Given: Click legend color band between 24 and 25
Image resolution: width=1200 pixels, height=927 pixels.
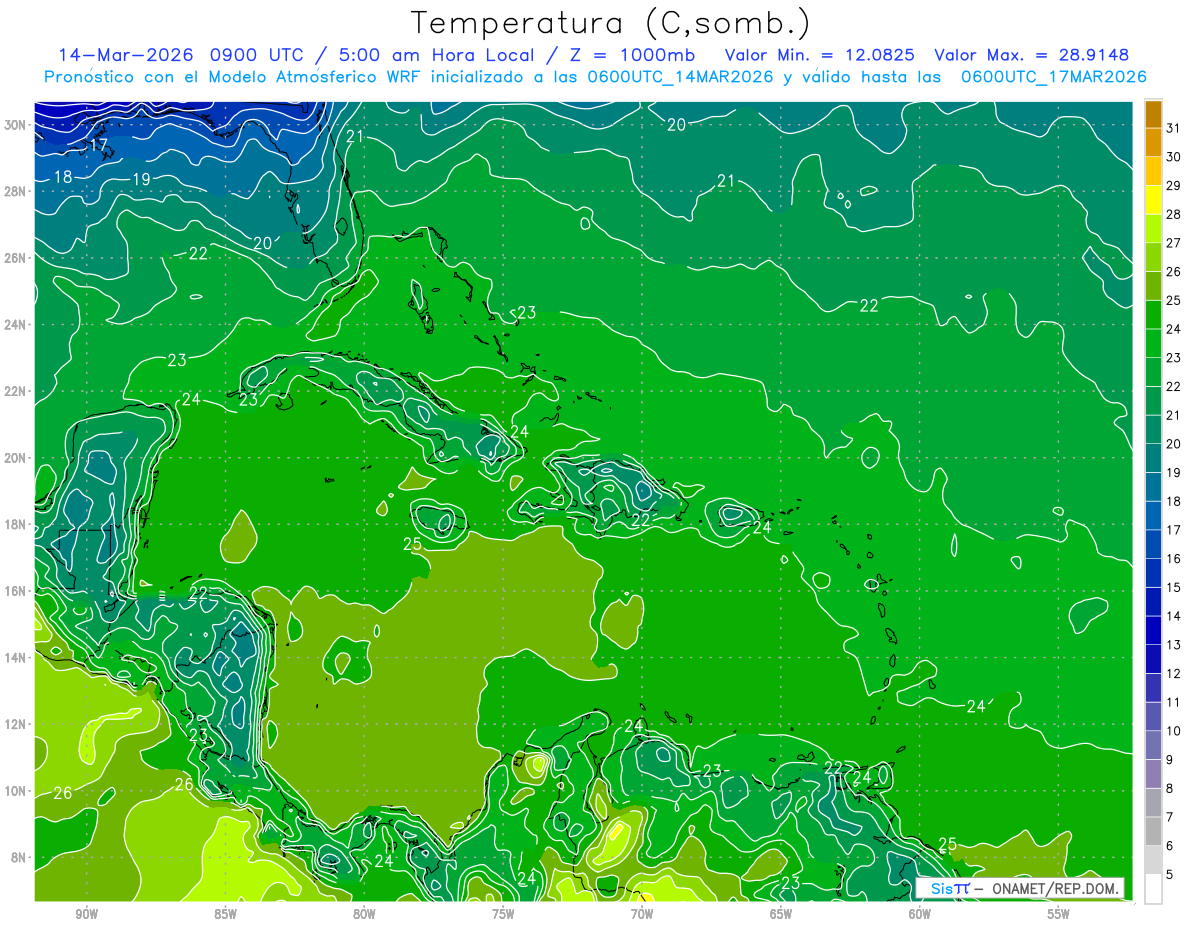Looking at the screenshot, I should (x=1153, y=315).
